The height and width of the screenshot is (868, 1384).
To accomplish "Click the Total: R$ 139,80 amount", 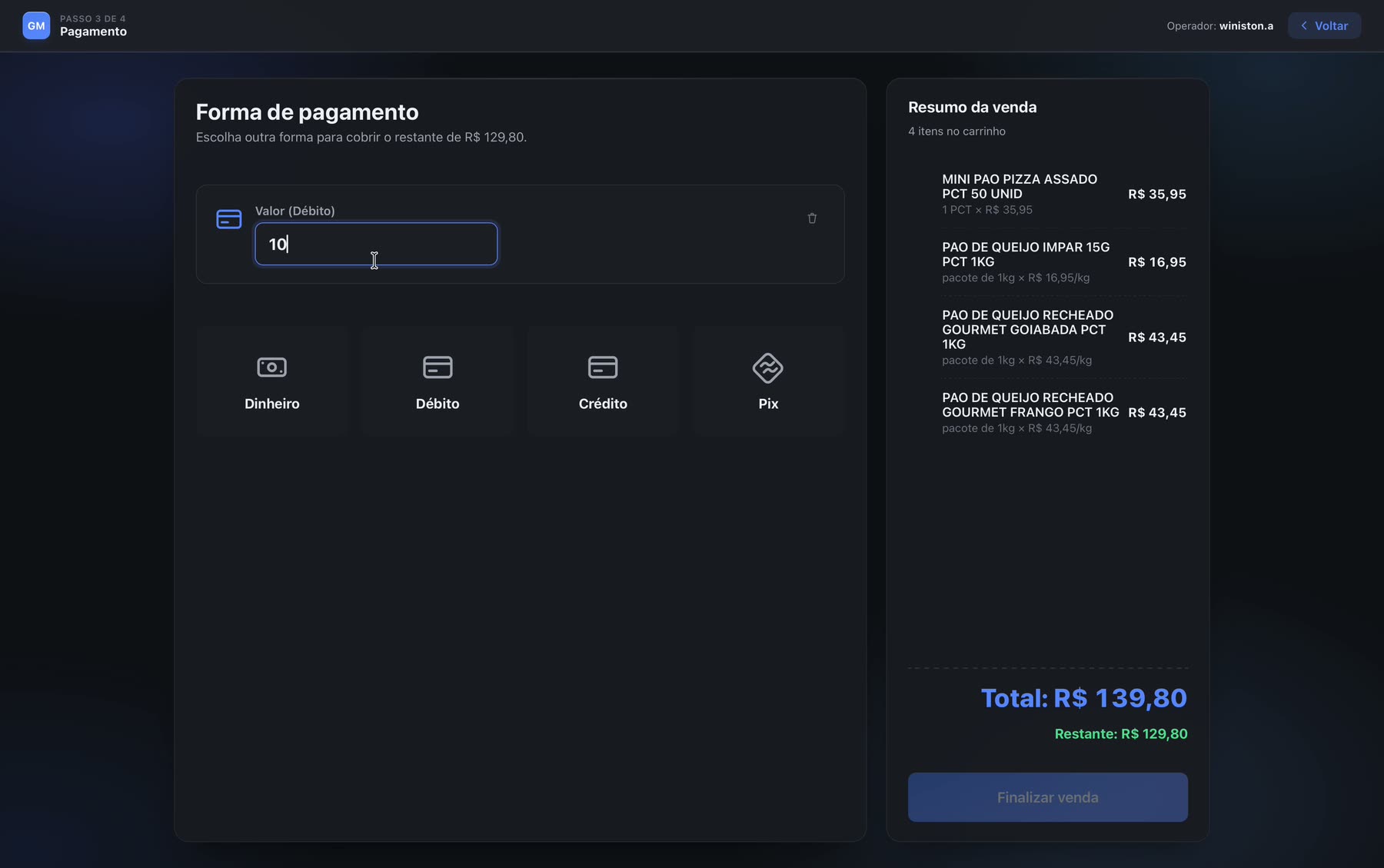I will [1083, 698].
